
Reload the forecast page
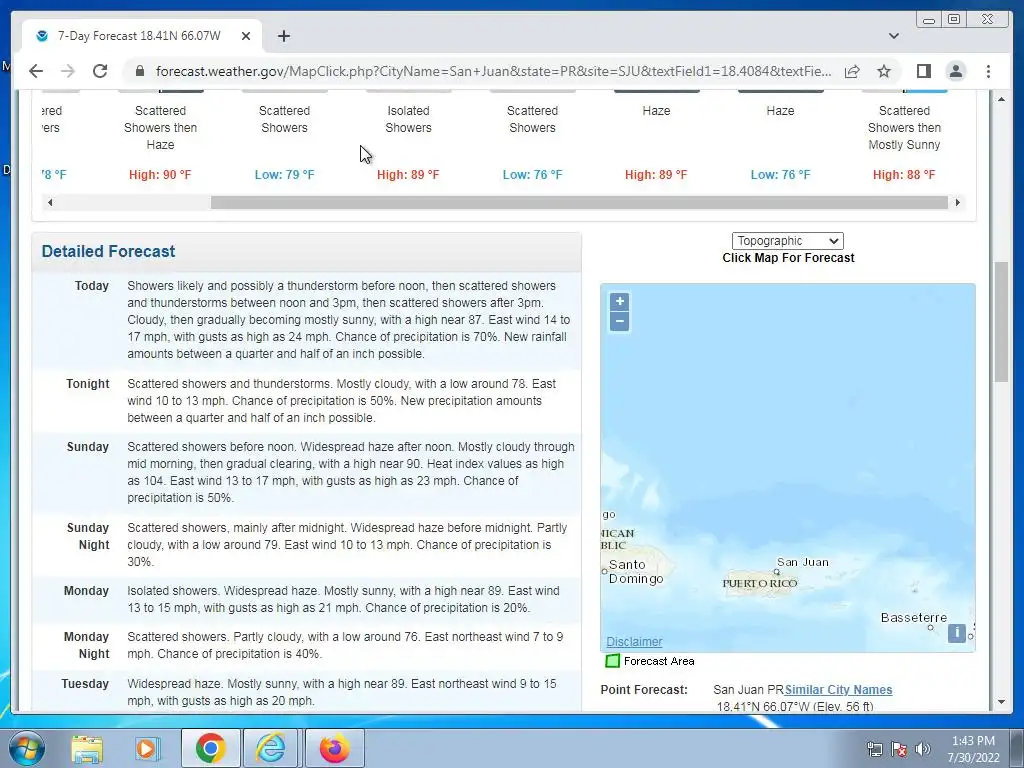[x=100, y=71]
